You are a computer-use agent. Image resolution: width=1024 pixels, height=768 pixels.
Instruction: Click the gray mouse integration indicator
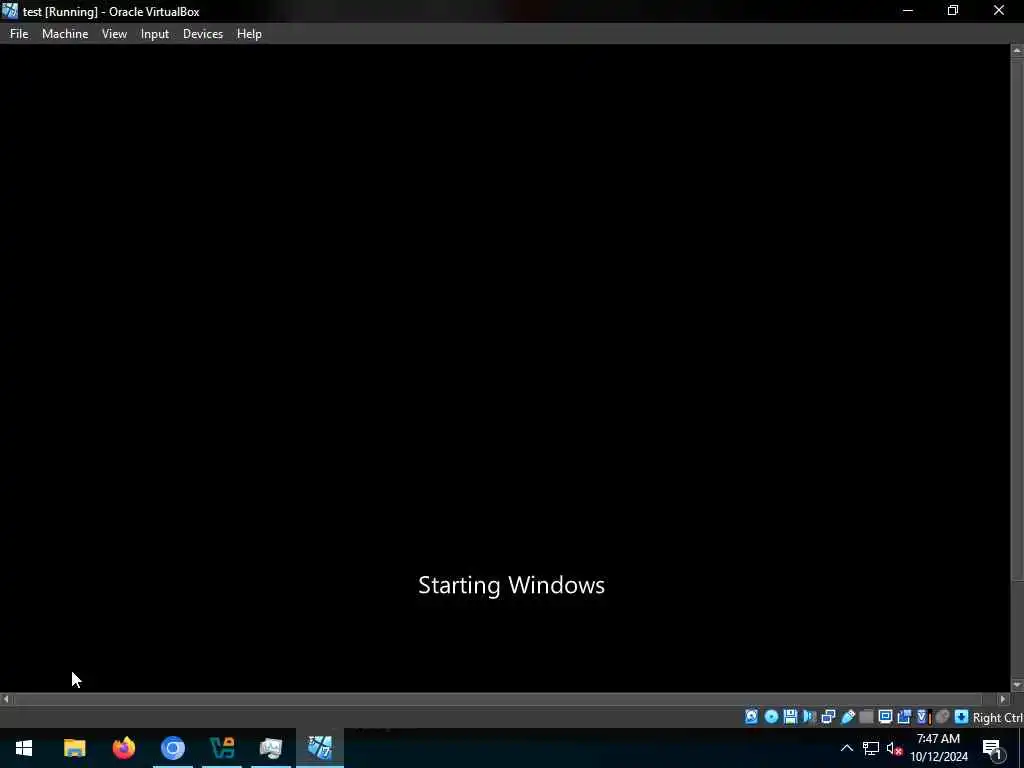click(x=942, y=717)
